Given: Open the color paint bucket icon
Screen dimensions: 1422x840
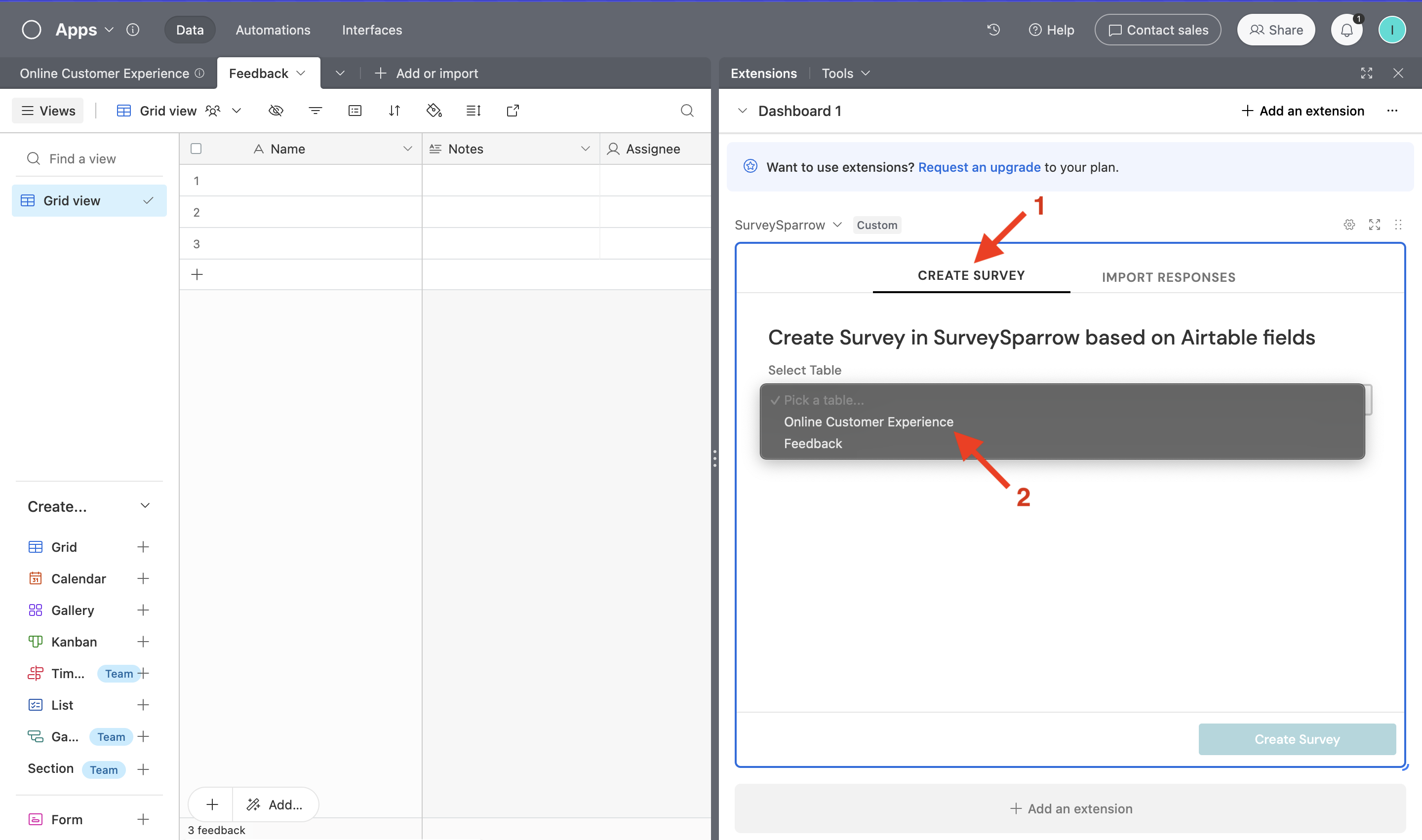Looking at the screenshot, I should 434,111.
